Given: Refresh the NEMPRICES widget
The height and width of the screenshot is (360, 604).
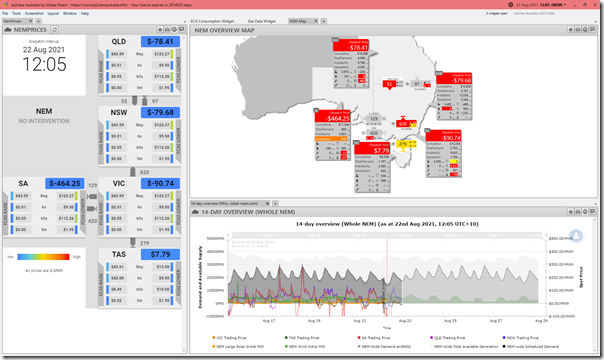Looking at the screenshot, I should (55, 30).
